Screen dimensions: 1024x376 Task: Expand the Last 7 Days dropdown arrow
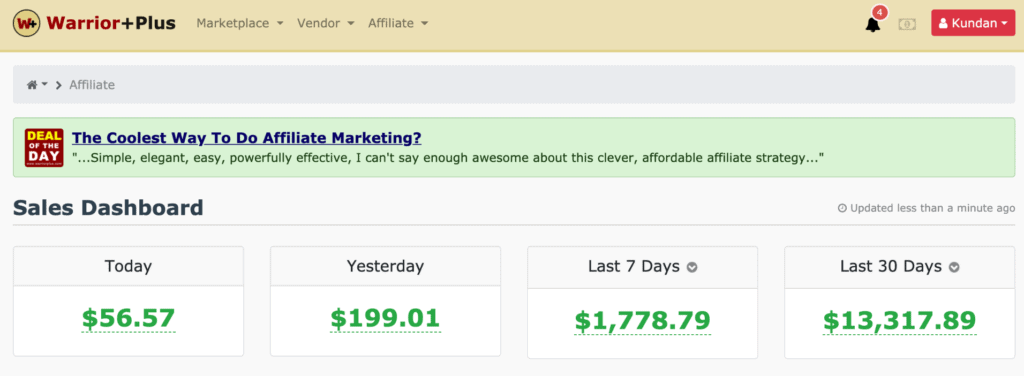tap(692, 267)
